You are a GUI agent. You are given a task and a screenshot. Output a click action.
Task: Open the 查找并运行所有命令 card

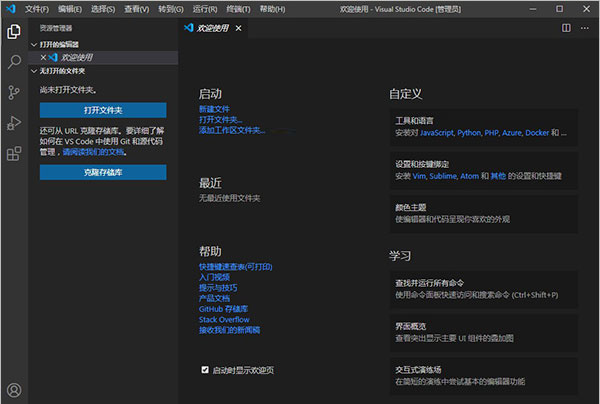click(484, 289)
